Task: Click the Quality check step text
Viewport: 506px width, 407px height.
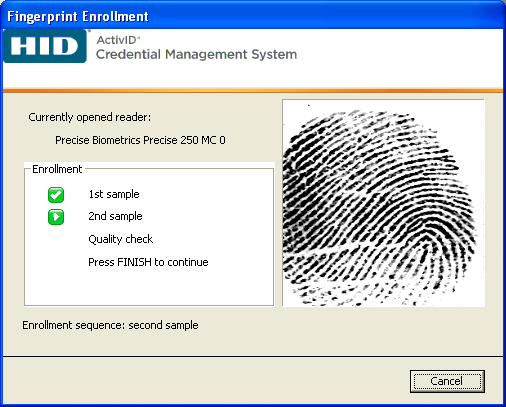Action: [121, 239]
